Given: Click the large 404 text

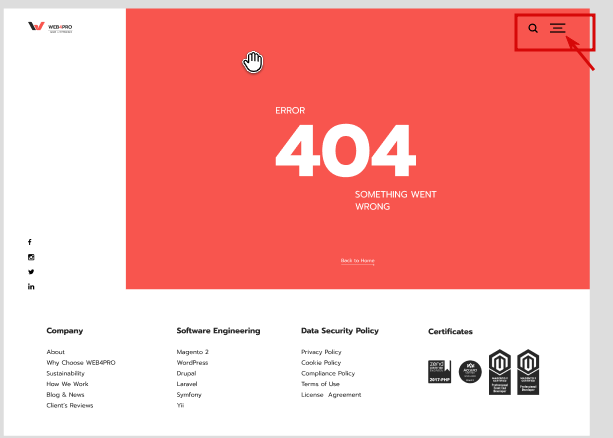Looking at the screenshot, I should click(346, 151).
